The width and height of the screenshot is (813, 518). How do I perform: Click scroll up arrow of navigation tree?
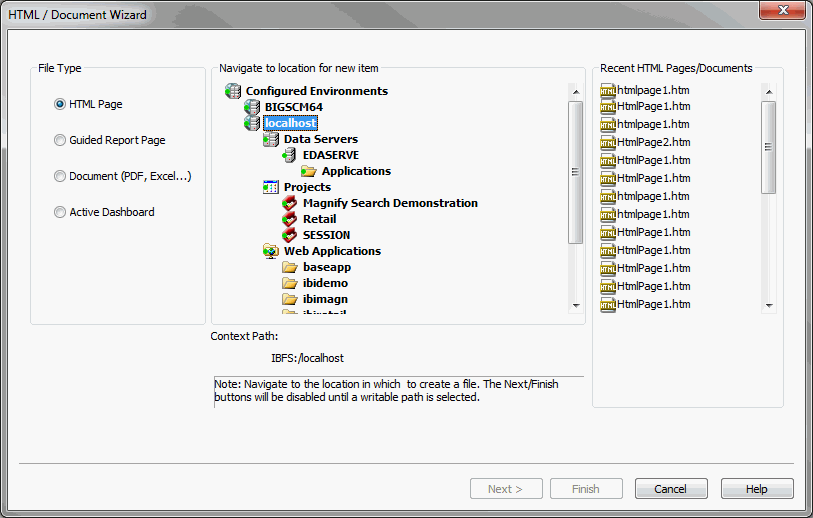576,92
